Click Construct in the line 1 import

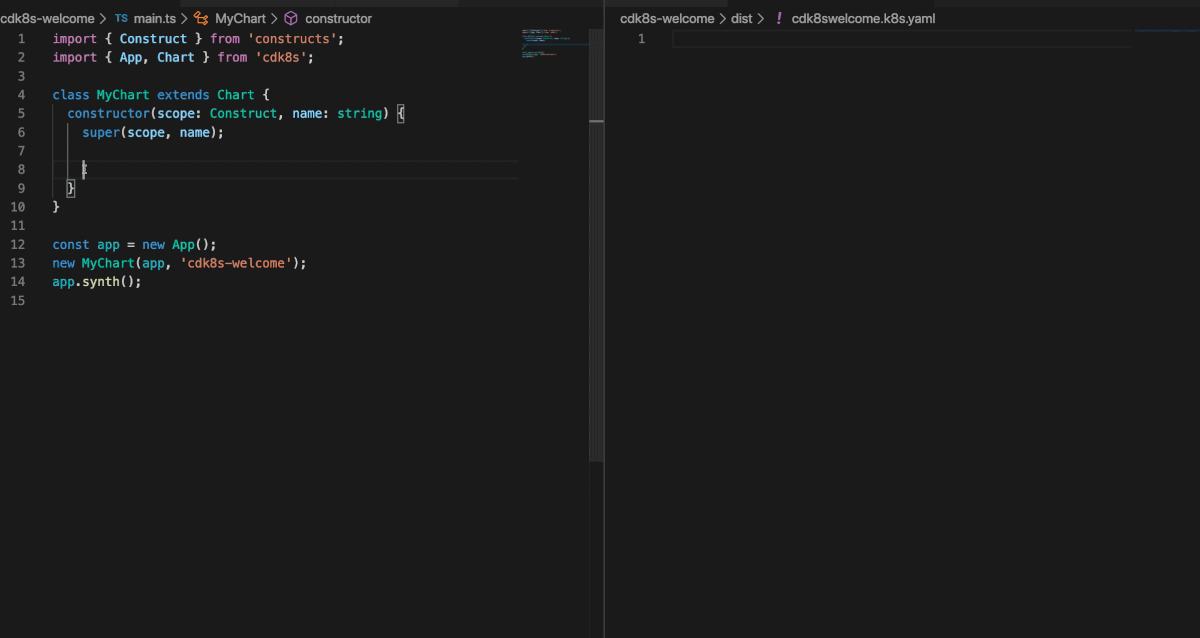153,38
